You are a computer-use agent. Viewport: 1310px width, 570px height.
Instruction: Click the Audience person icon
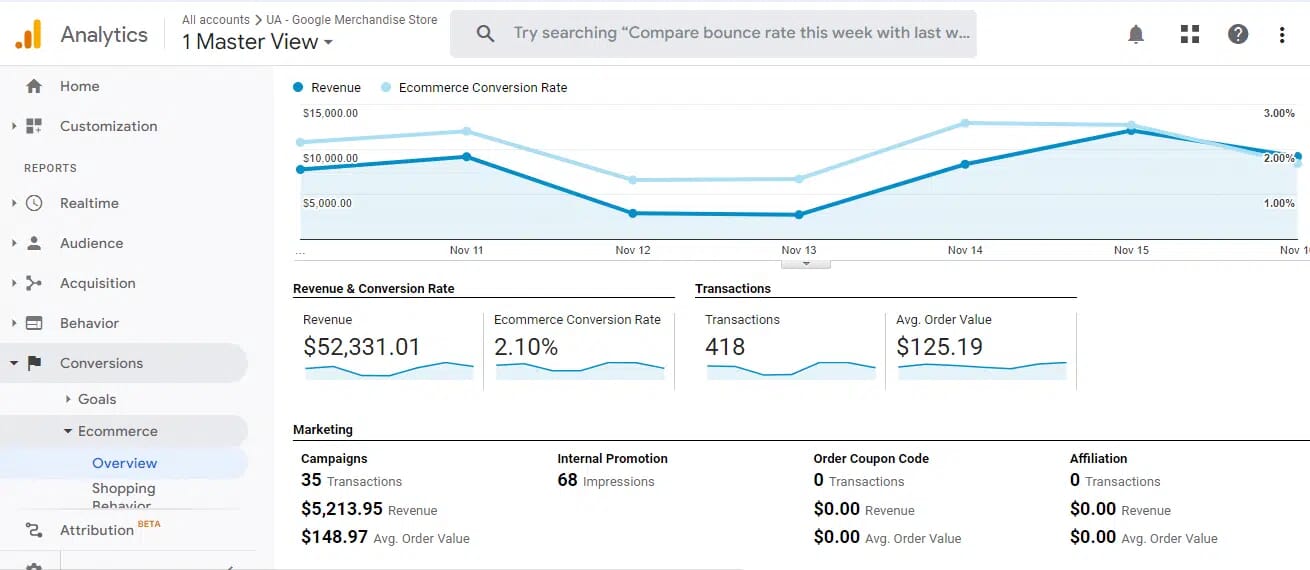pos(34,243)
